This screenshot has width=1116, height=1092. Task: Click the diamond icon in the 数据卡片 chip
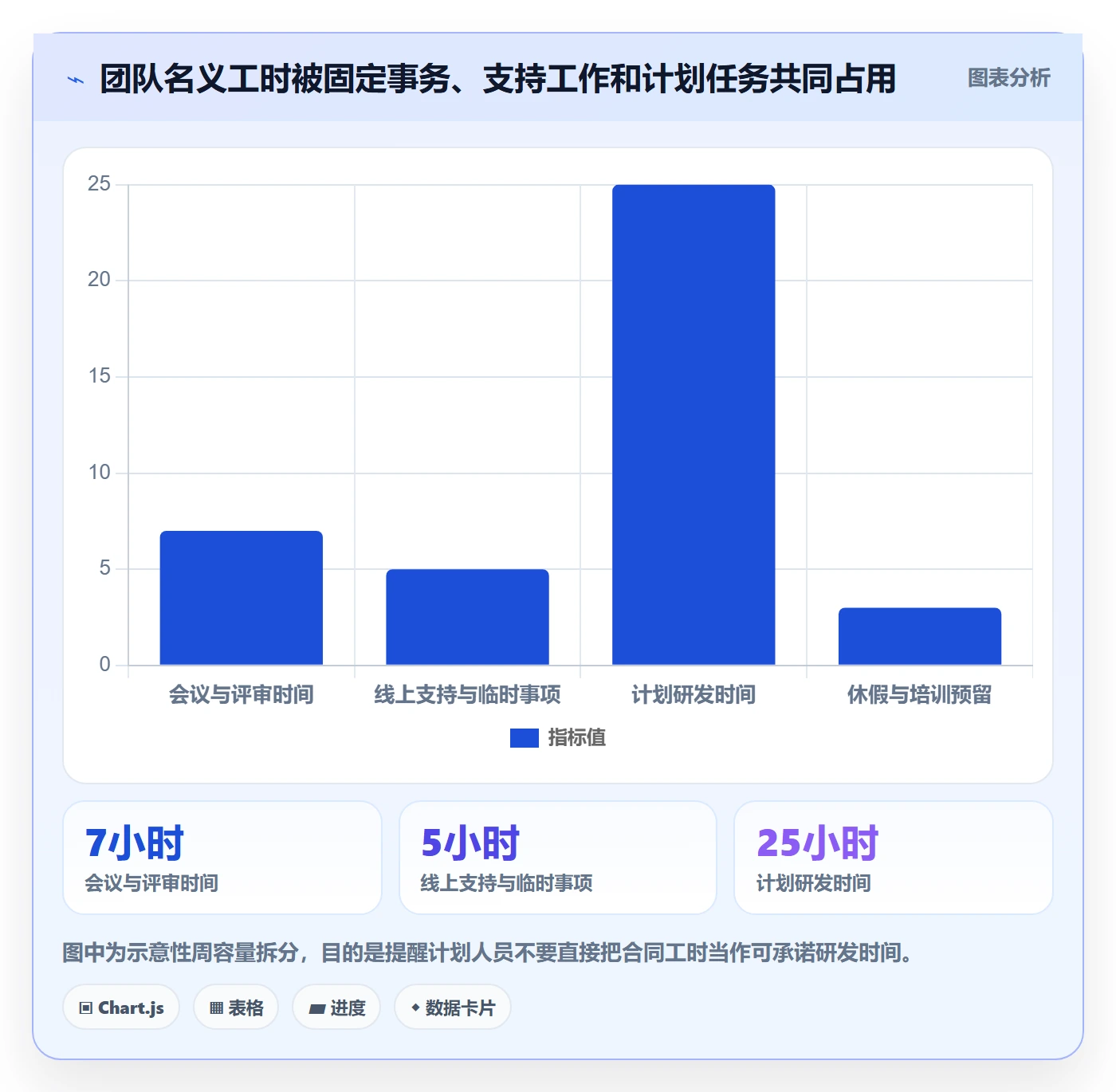(x=415, y=1008)
